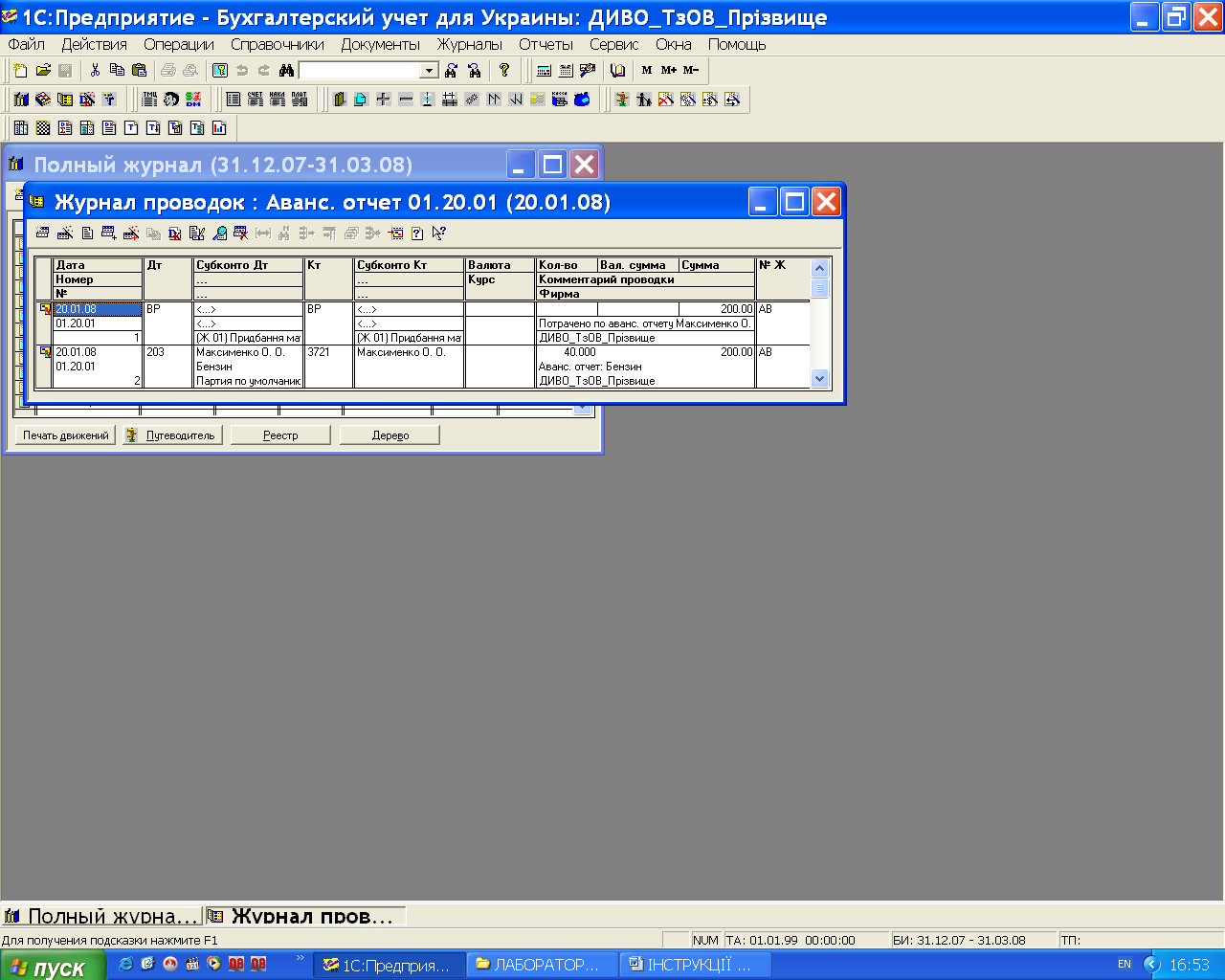
Task: Click the ПЛАТ payment document icon
Action: point(300,99)
